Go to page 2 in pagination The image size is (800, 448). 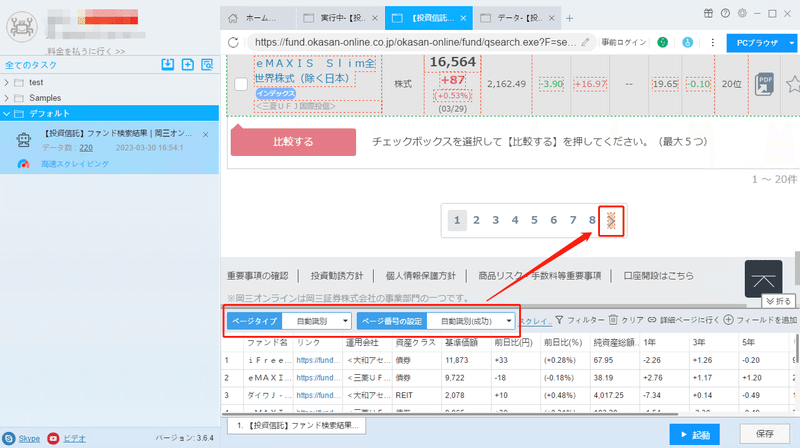(476, 220)
